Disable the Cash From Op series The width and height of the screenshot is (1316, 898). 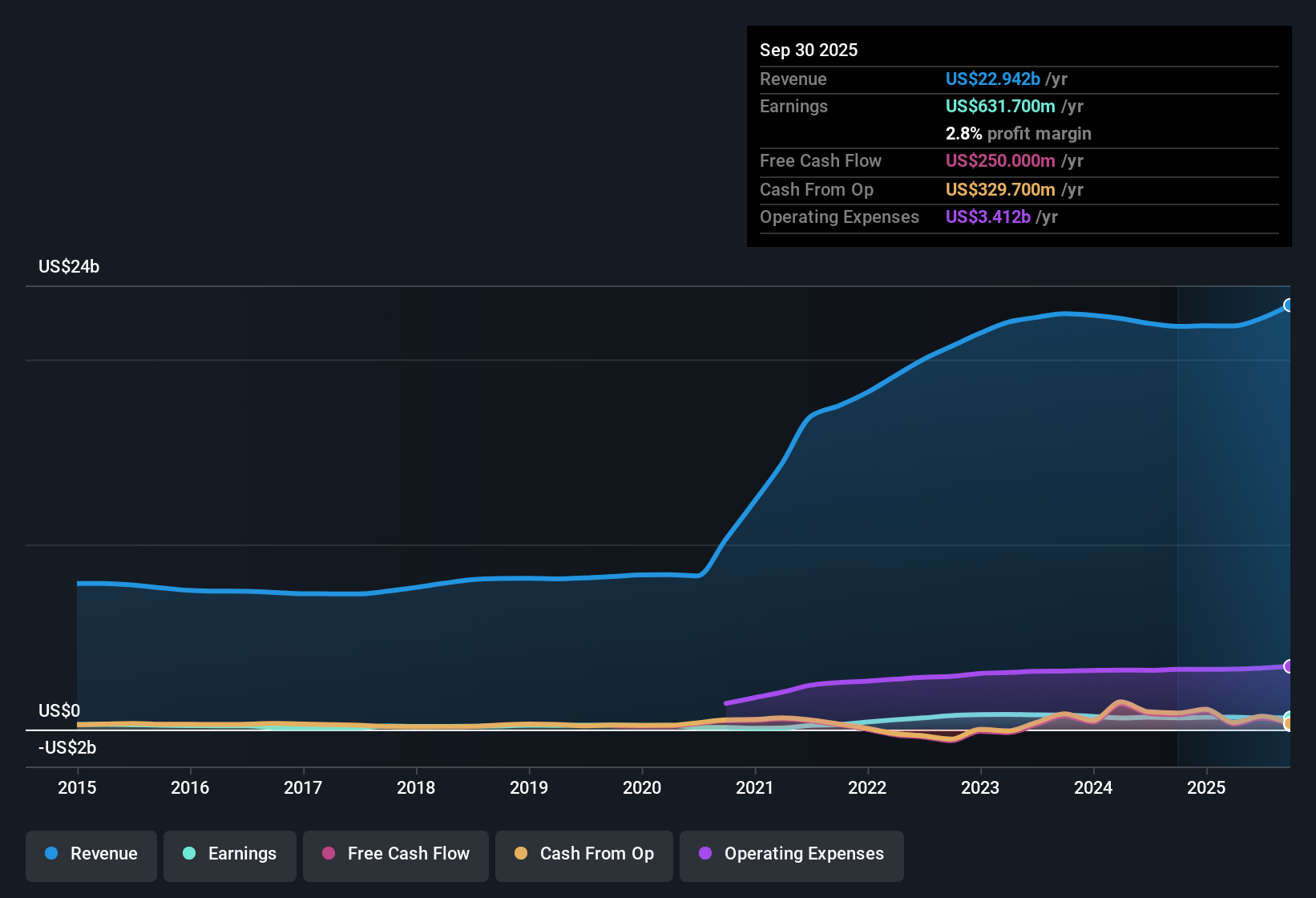[583, 854]
